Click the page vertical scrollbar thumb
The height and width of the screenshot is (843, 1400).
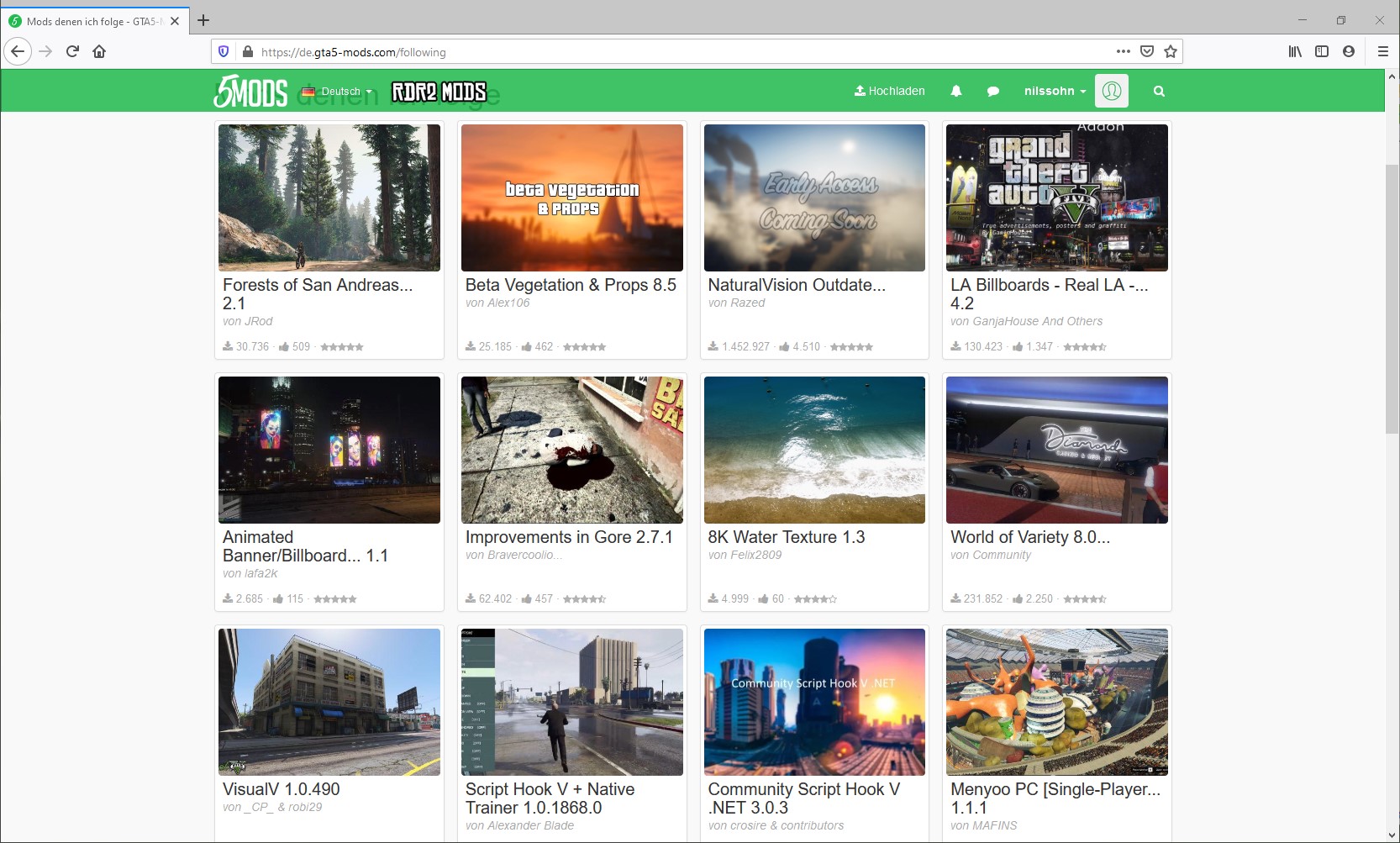pos(1392,299)
